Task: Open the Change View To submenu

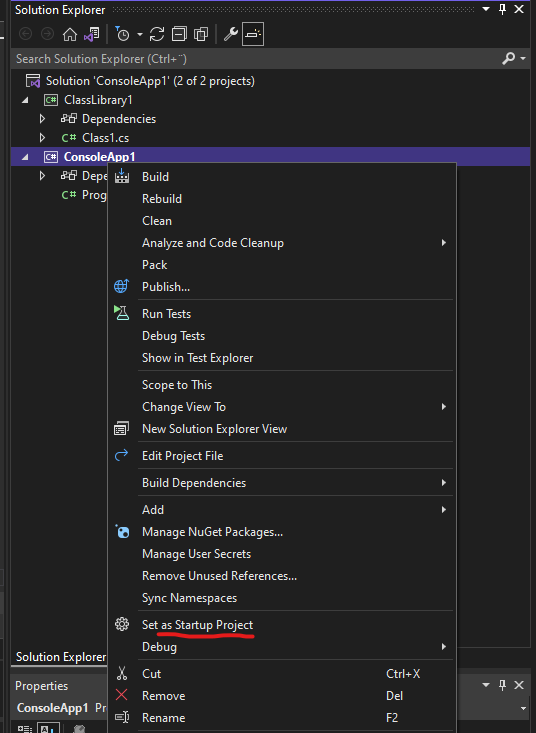Action: coord(282,407)
